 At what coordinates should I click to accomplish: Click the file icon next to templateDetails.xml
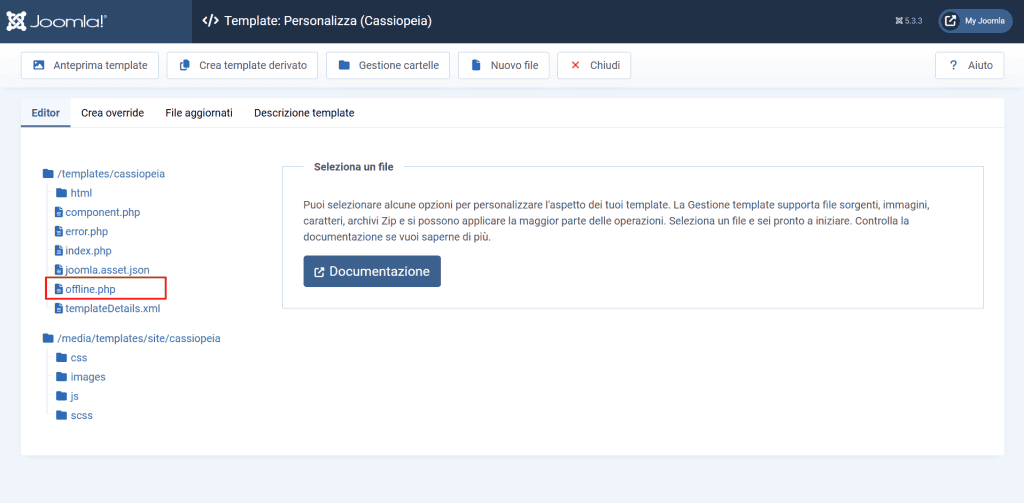coord(59,308)
